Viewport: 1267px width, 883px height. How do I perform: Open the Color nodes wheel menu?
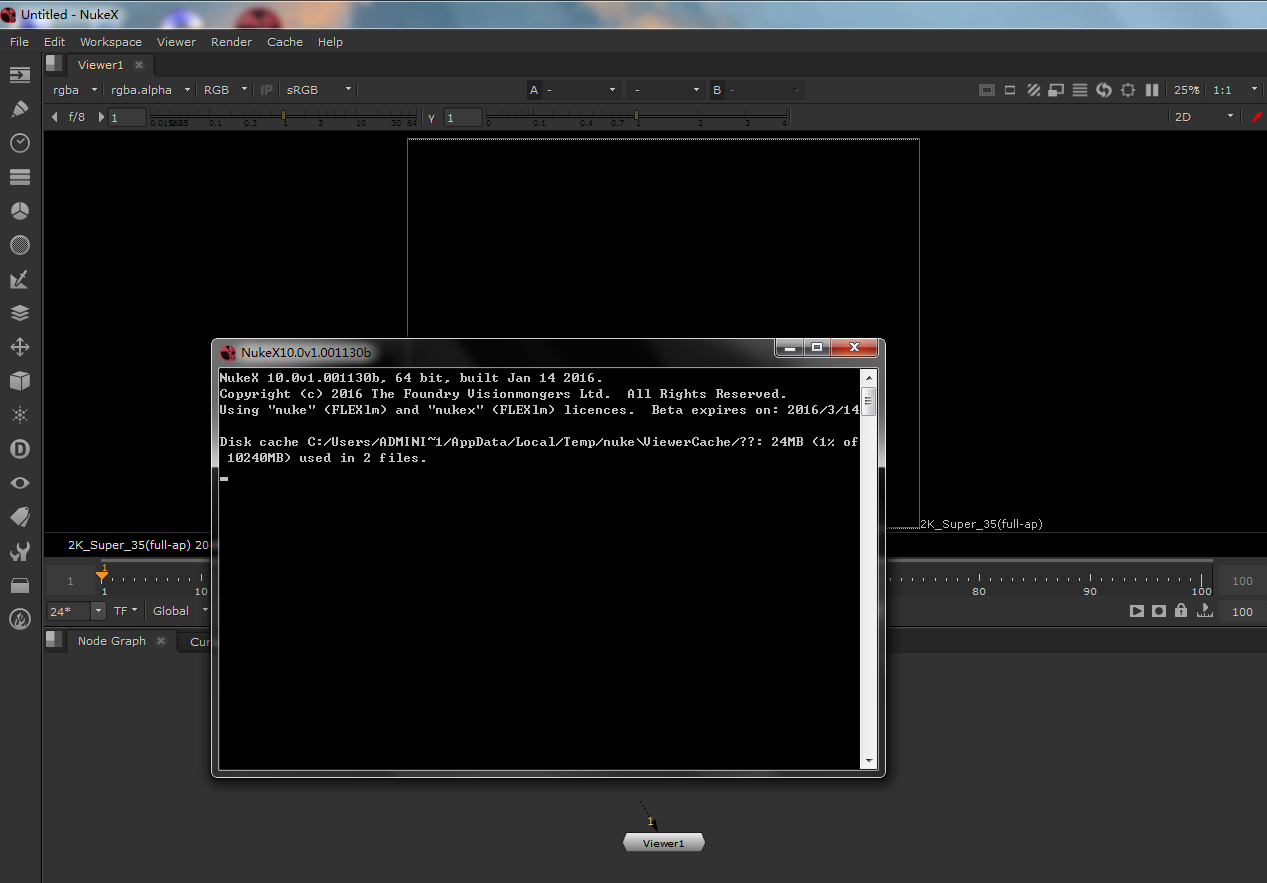pos(20,211)
